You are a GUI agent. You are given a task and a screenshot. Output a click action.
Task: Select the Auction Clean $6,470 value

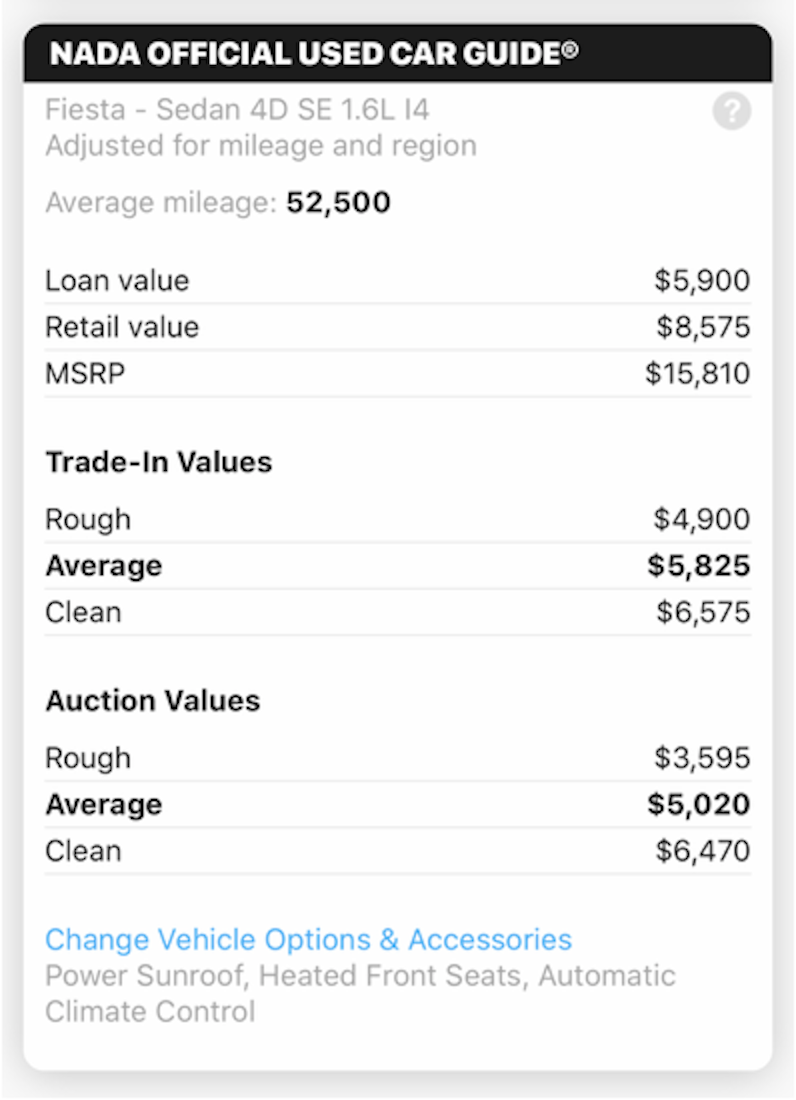702,851
